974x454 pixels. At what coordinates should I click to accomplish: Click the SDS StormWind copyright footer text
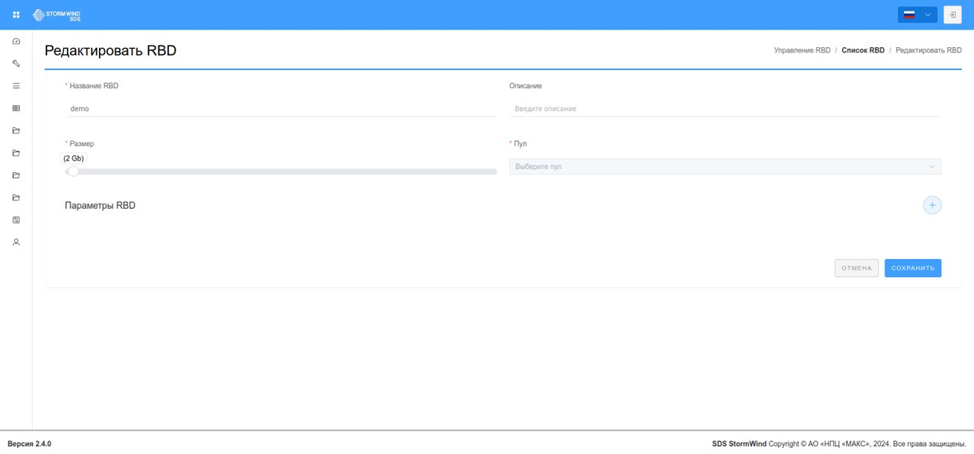[839, 444]
